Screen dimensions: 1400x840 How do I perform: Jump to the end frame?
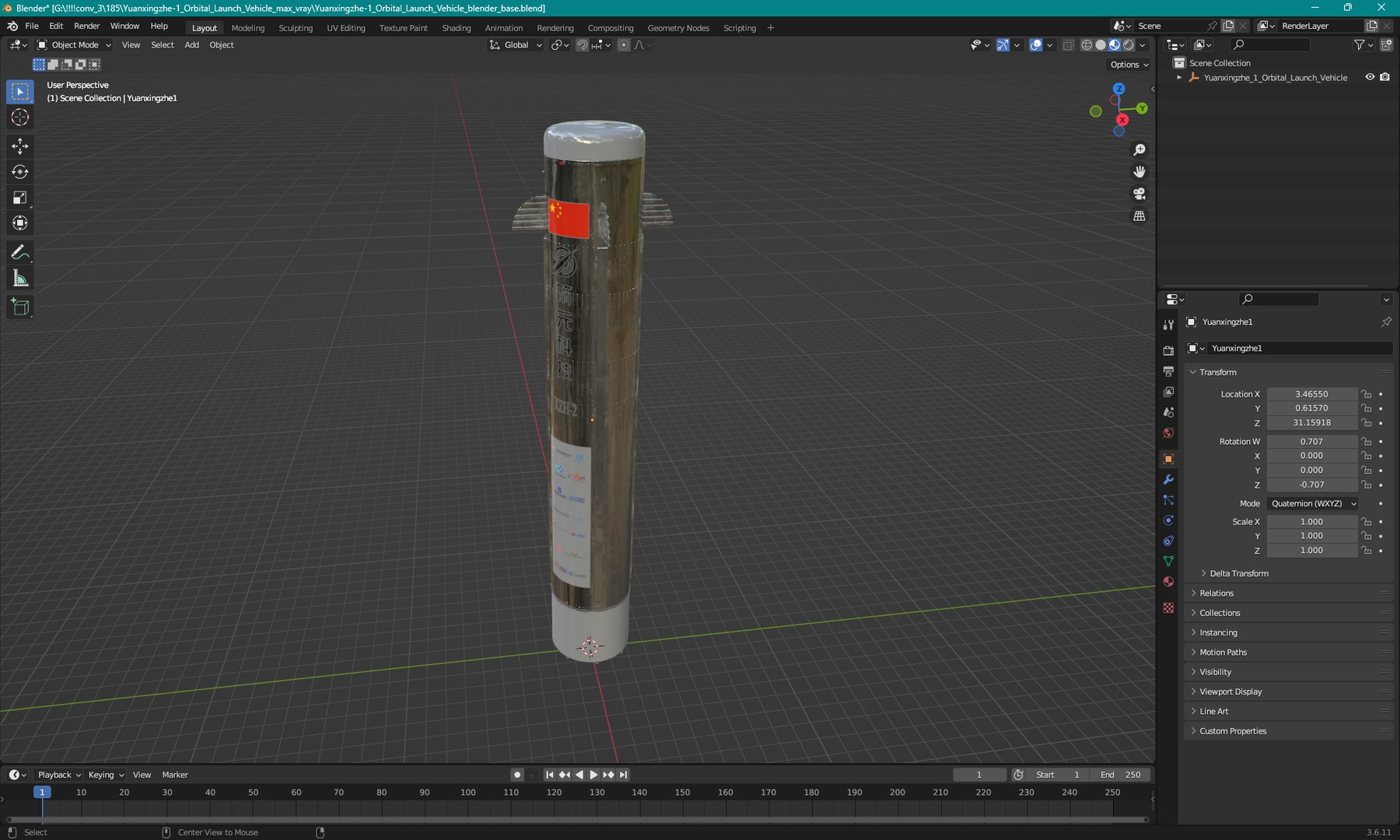[623, 775]
